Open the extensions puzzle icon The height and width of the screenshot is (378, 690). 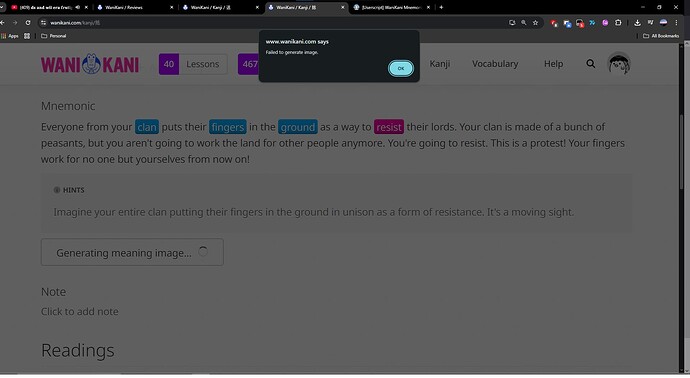point(618,23)
